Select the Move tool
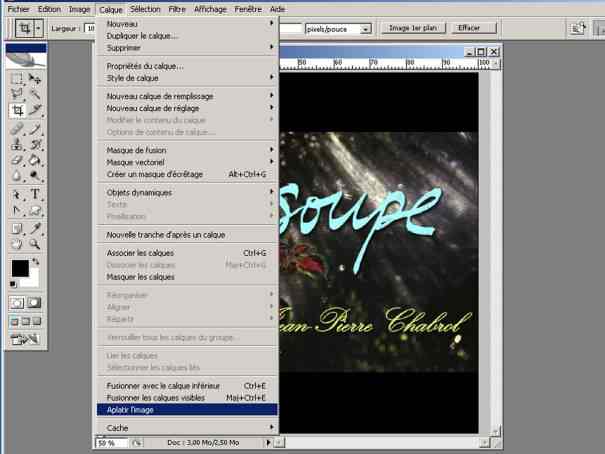 (35, 78)
